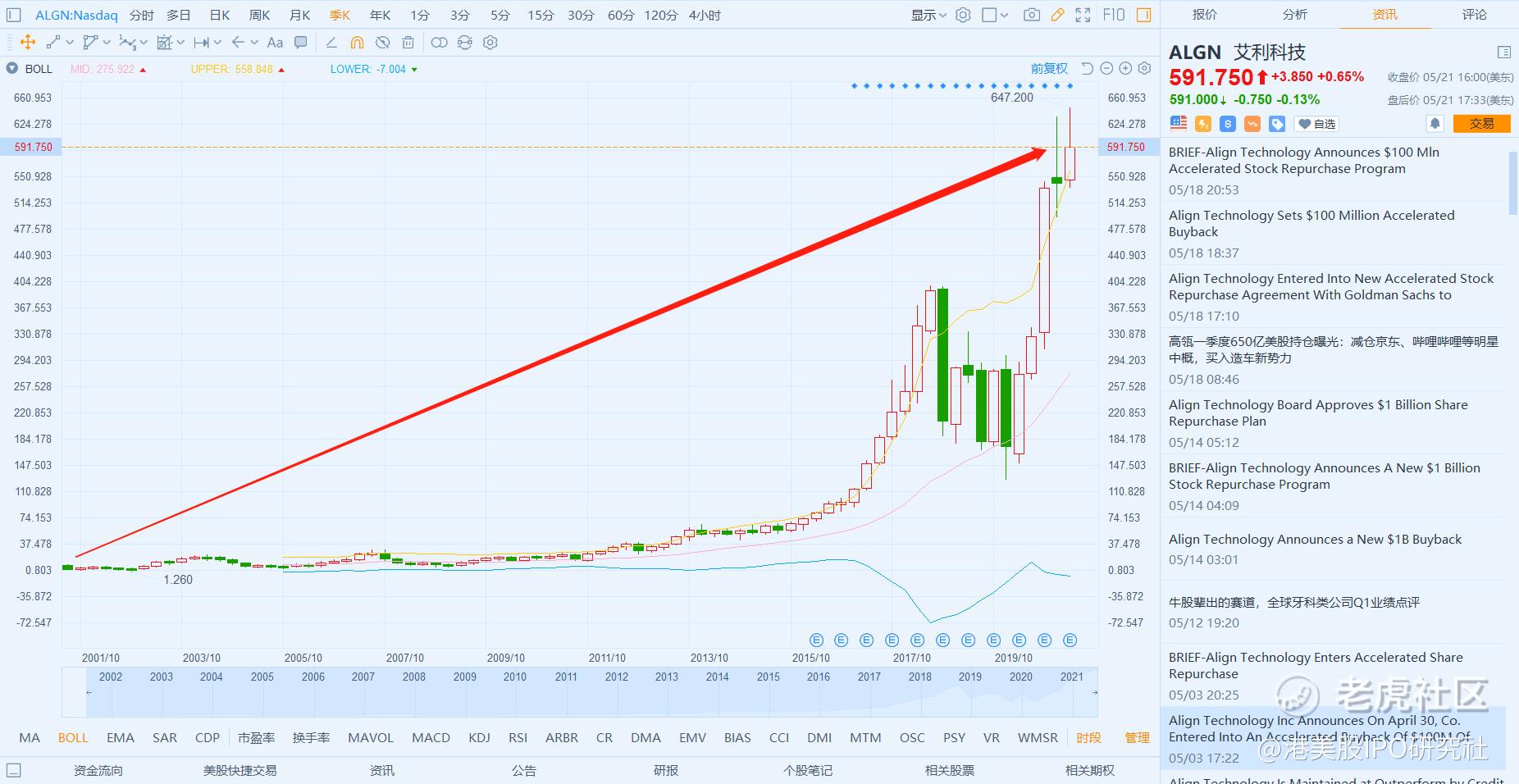The height and width of the screenshot is (784, 1519).
Task: Open the 显示 display dropdown
Action: point(928,15)
